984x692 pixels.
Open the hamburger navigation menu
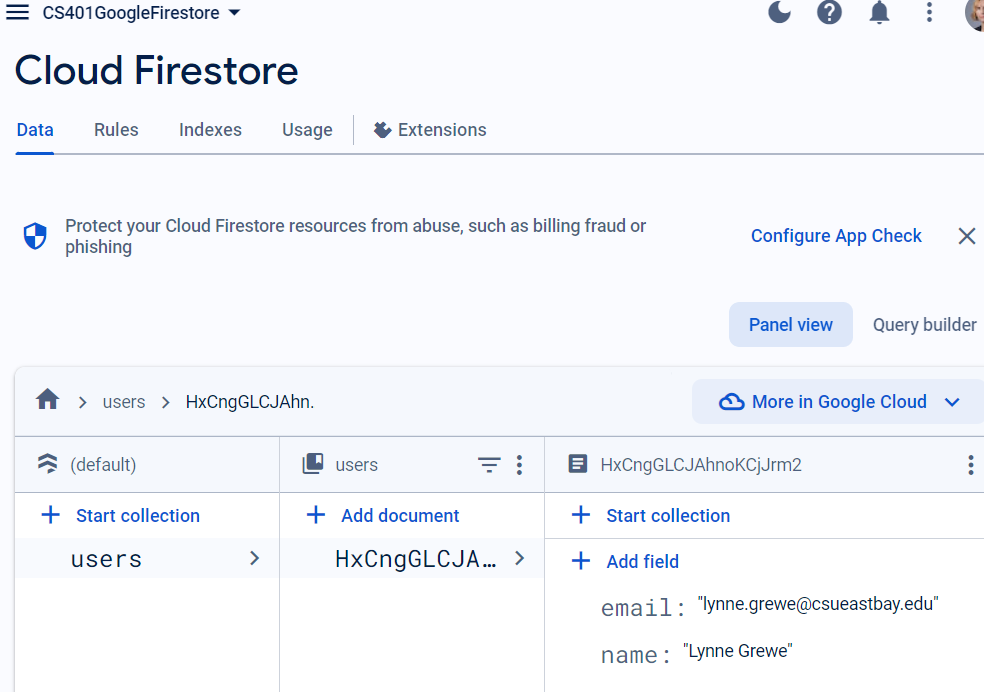tap(18, 13)
